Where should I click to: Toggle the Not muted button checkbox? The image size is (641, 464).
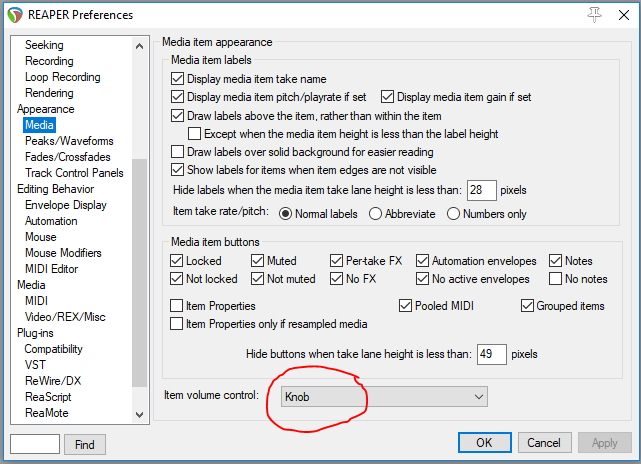(257, 279)
